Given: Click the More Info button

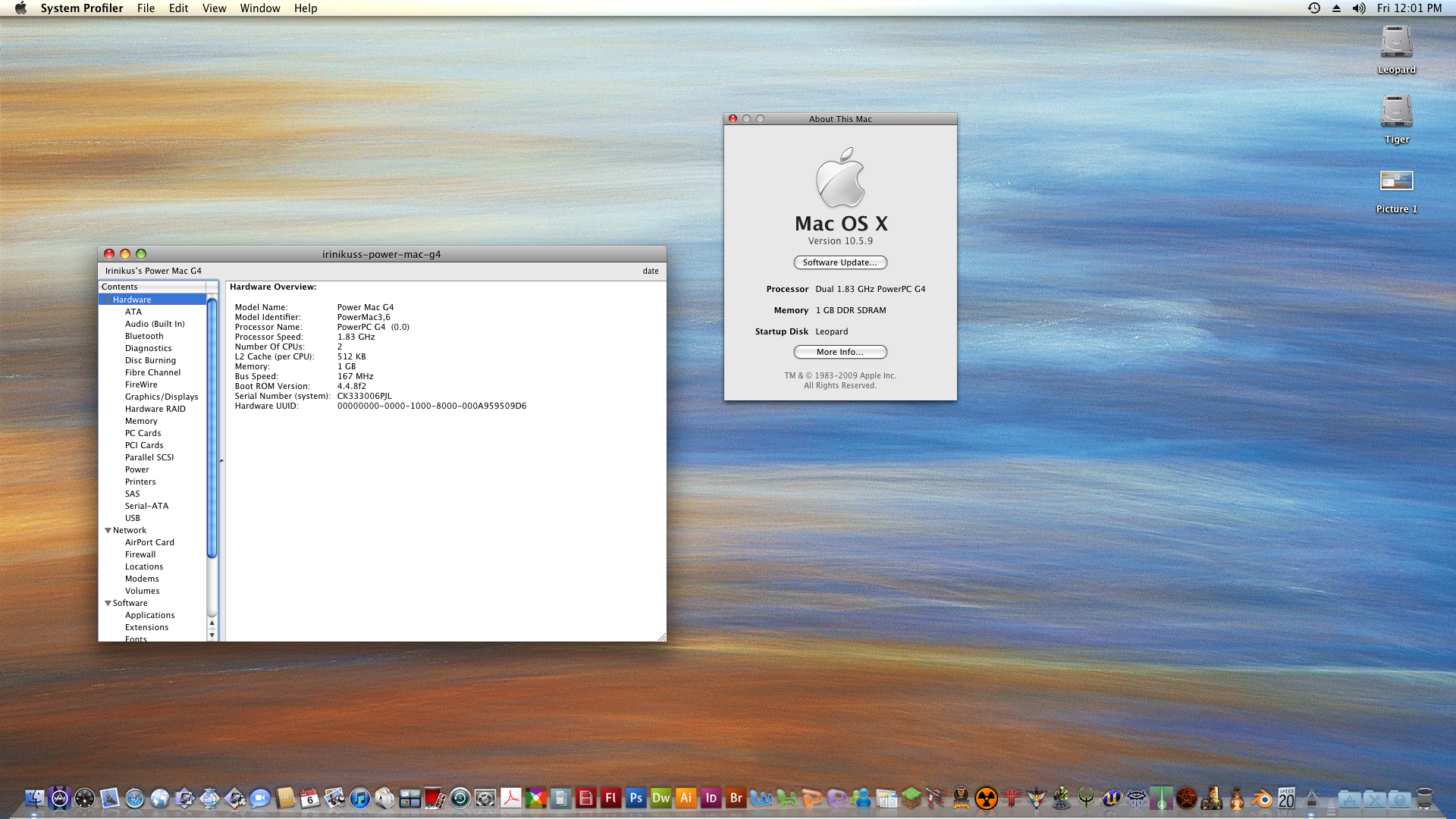Looking at the screenshot, I should (839, 352).
